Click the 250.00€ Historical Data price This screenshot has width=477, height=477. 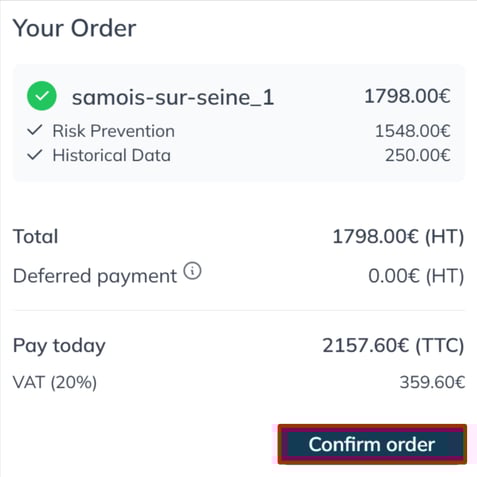point(418,155)
